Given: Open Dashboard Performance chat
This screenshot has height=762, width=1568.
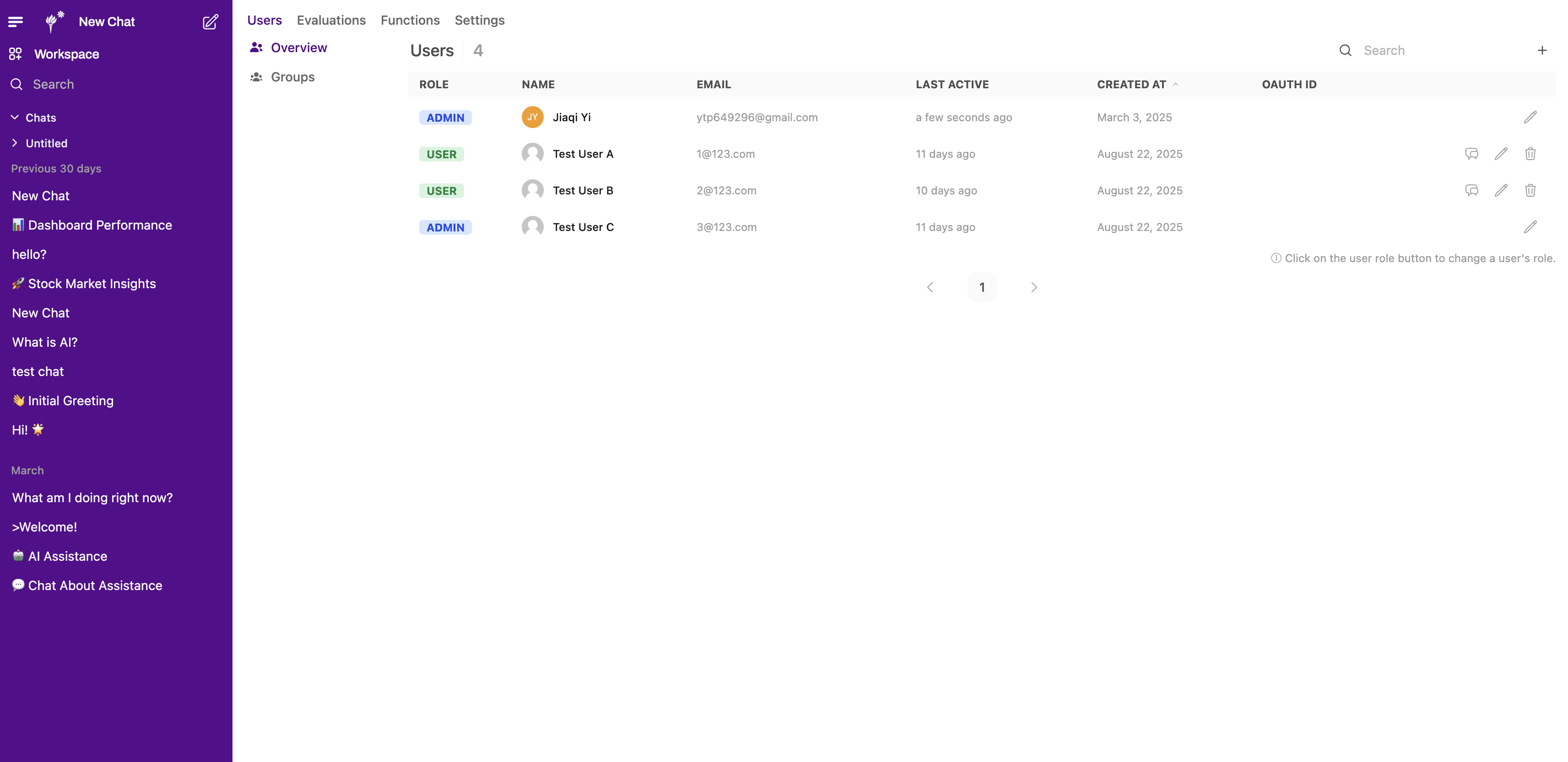Looking at the screenshot, I should [100, 225].
